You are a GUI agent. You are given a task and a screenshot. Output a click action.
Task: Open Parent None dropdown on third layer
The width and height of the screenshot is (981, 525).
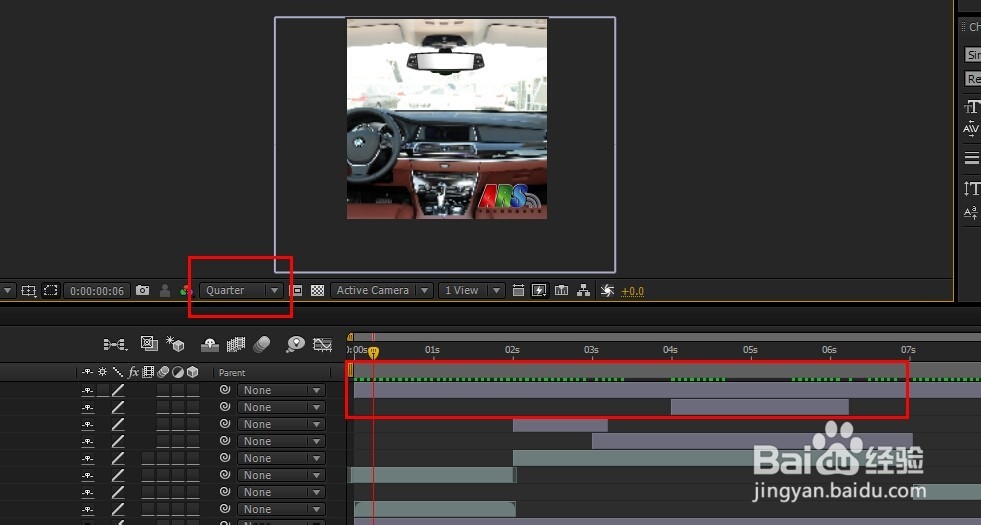[281, 424]
